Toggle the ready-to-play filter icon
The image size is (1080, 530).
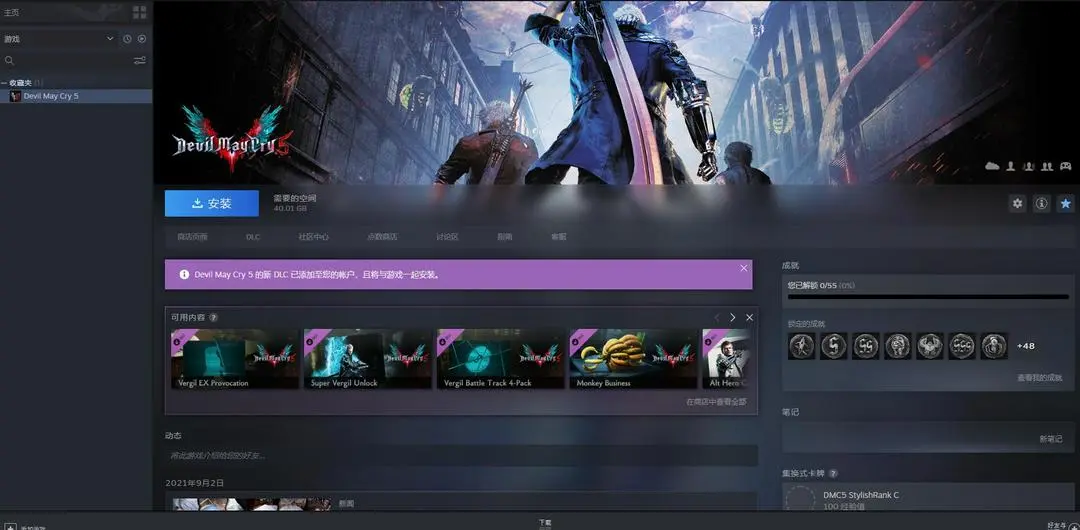pyautogui.click(x=142, y=39)
